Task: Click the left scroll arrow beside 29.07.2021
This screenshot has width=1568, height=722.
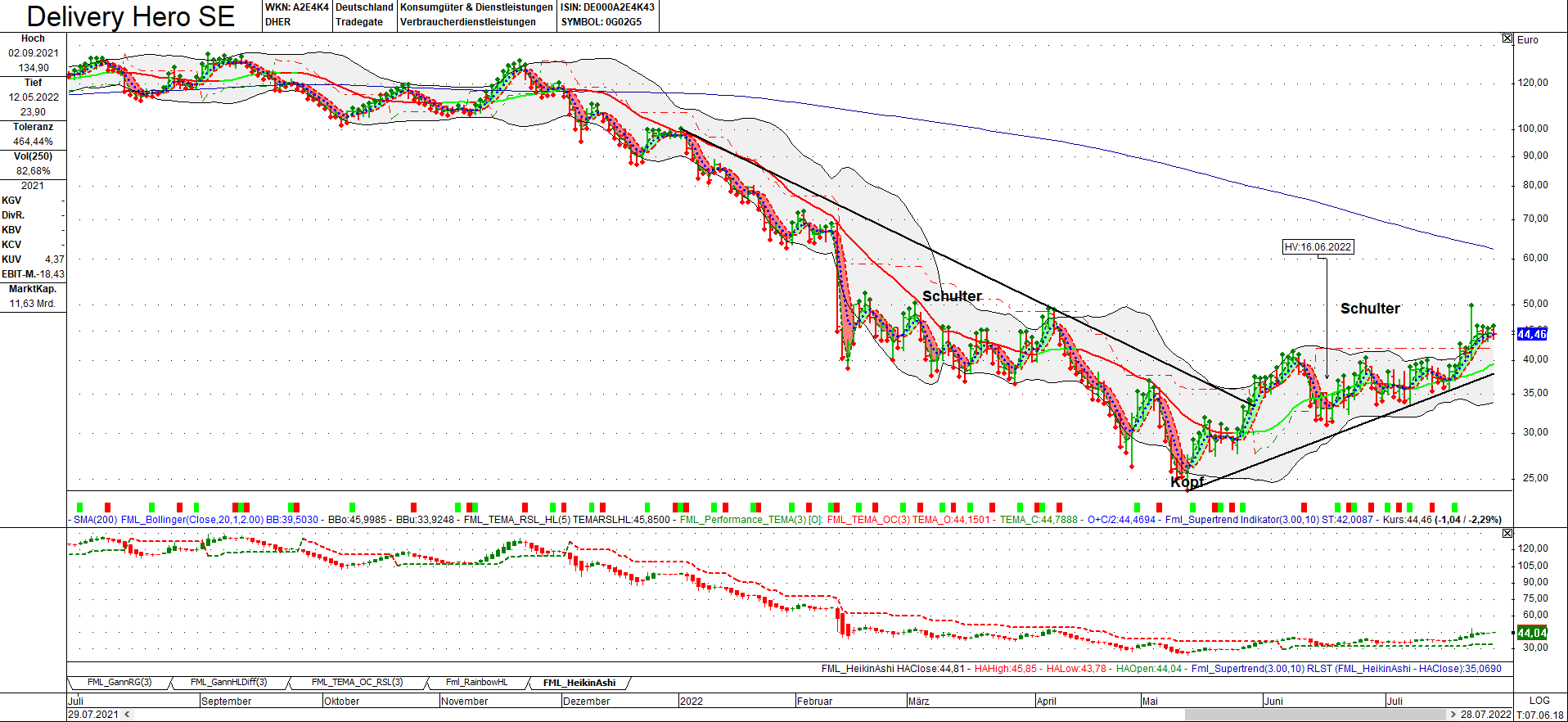Action: coord(128,715)
